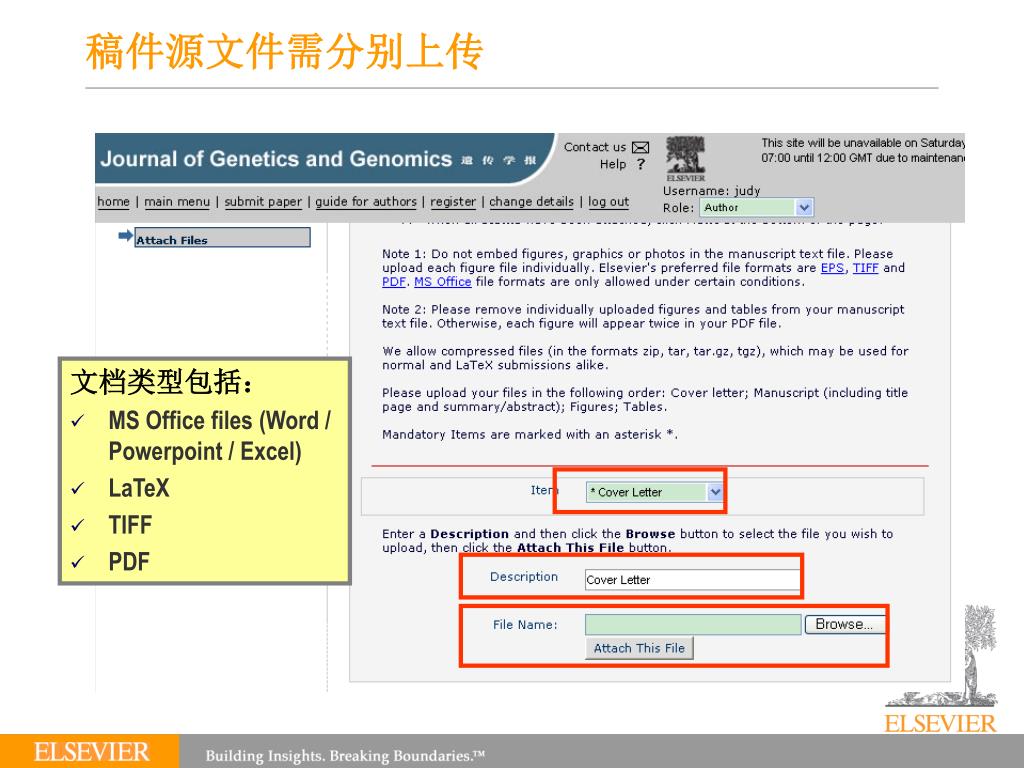Viewport: 1024px width, 768px height.
Task: Expand the Item dropdown Cover Letter
Action: coord(654,492)
